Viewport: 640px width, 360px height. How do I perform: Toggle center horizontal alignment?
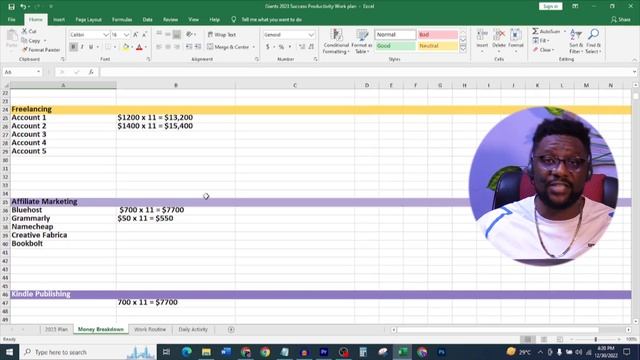[x=168, y=47]
